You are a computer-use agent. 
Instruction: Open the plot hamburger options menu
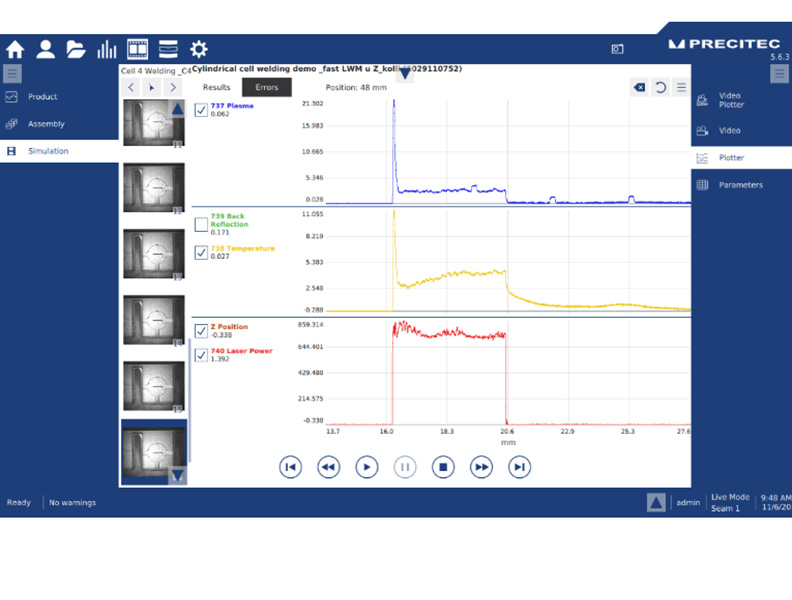click(x=681, y=88)
